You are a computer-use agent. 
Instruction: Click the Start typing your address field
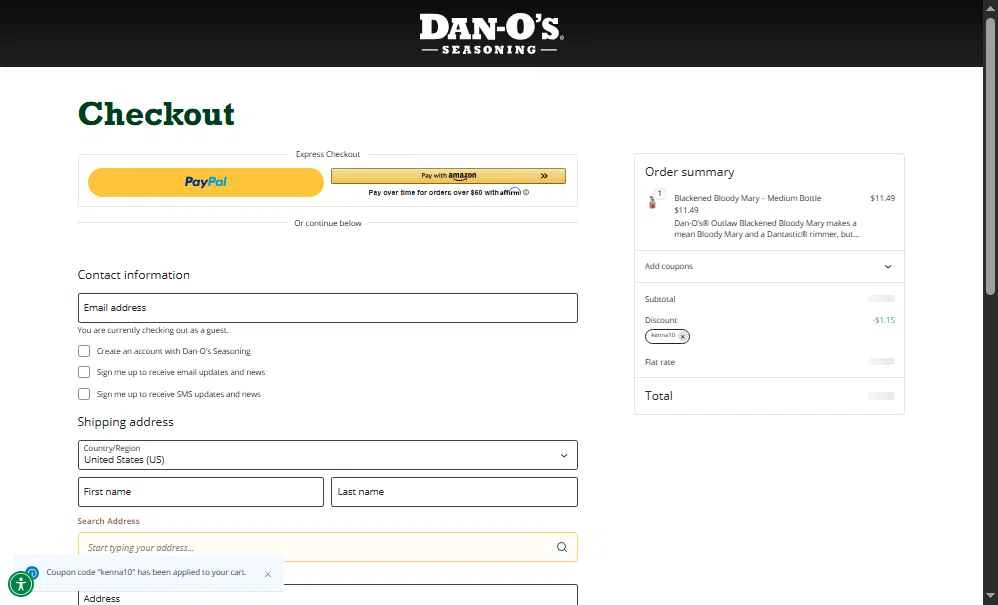point(328,547)
